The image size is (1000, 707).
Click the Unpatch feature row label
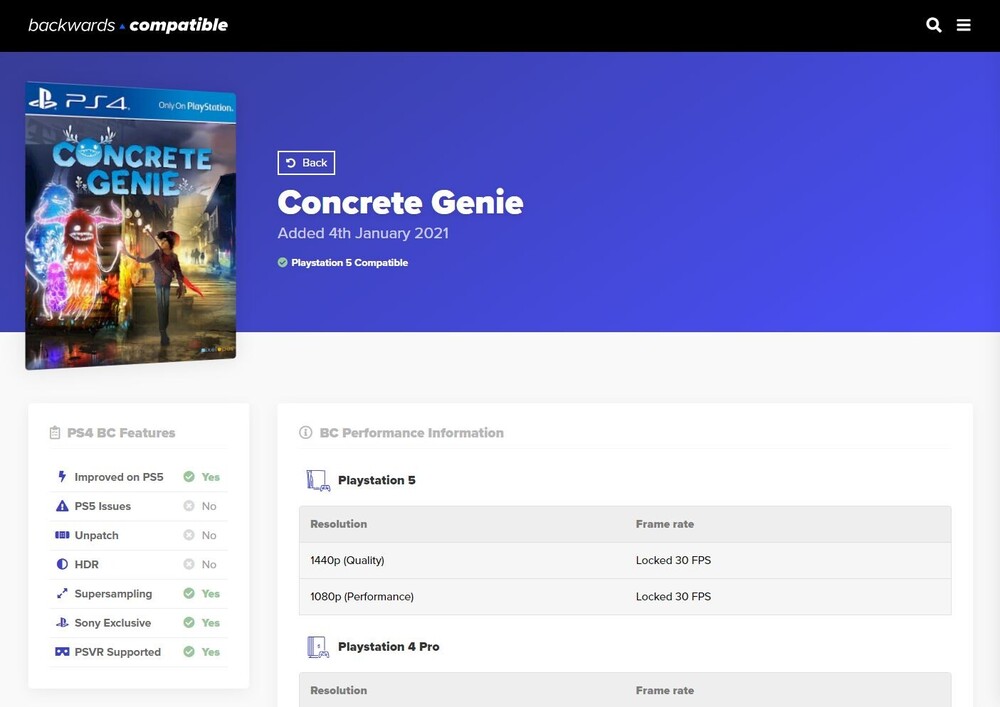pos(97,535)
